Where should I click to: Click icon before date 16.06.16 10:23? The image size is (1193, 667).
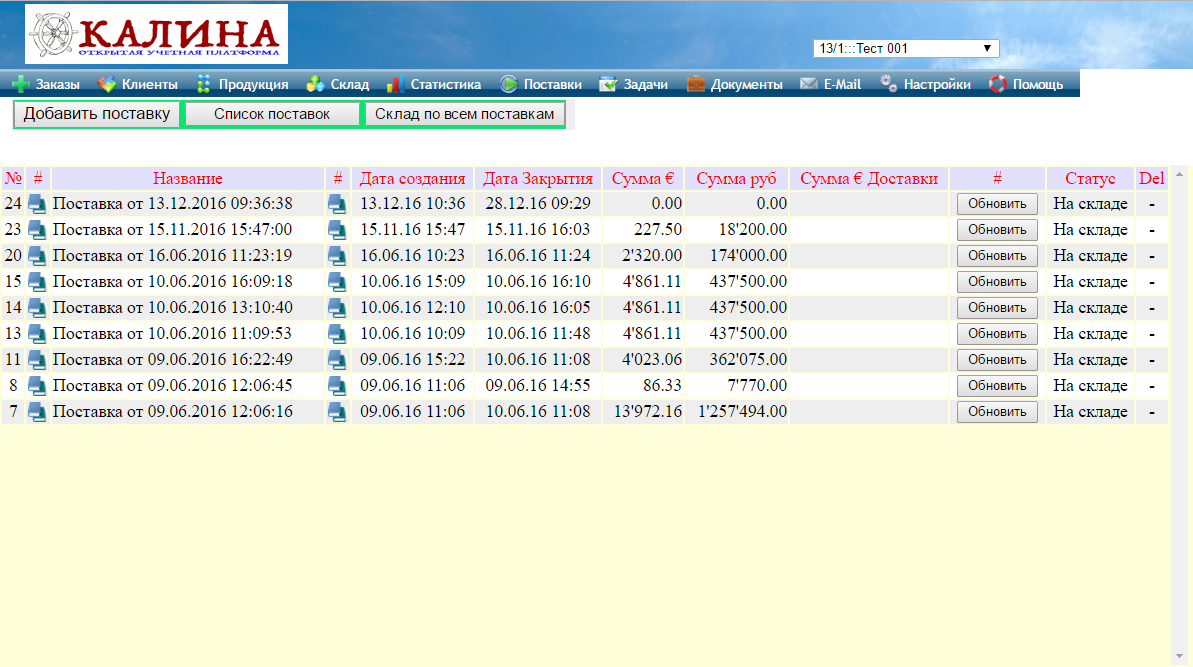coord(337,256)
